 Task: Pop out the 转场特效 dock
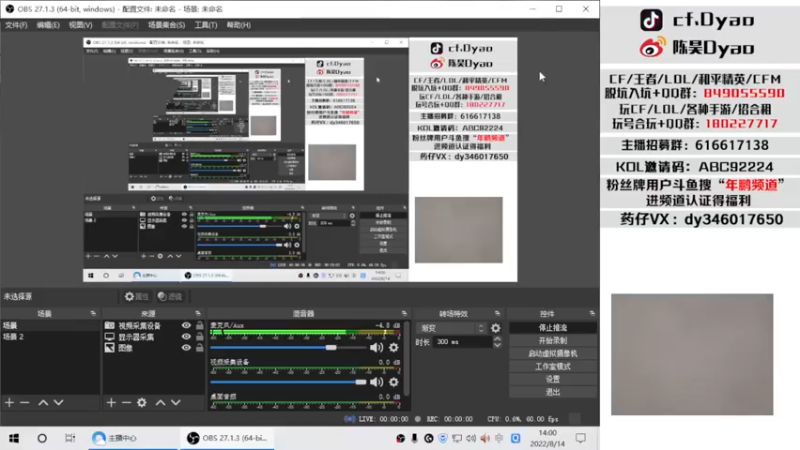(x=497, y=313)
